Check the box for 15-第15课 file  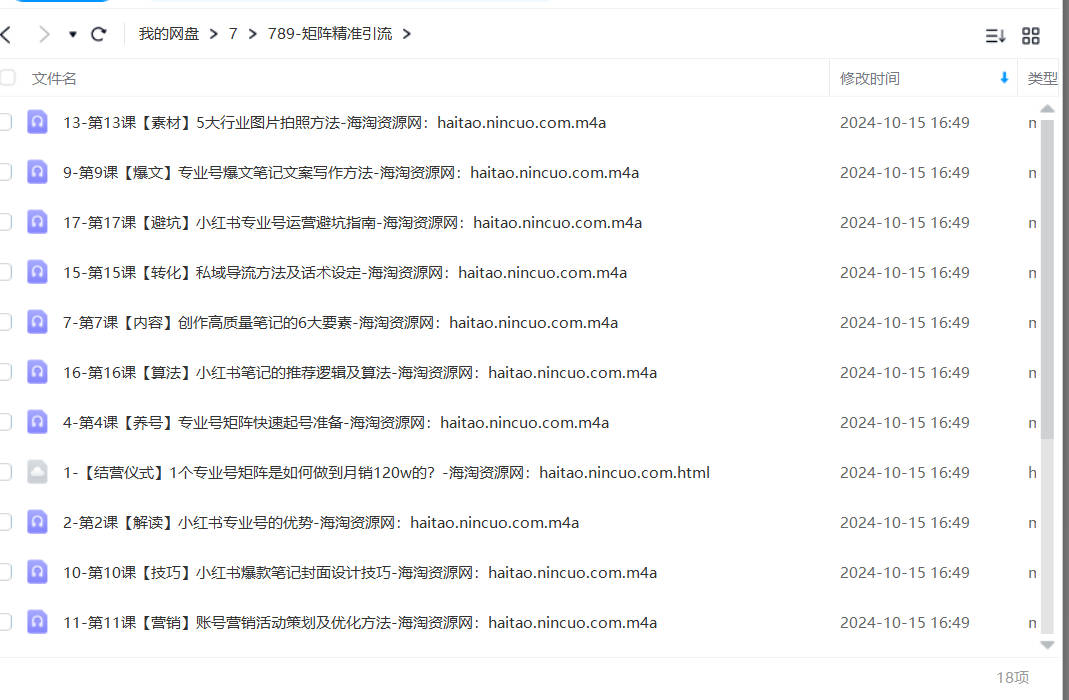[5, 272]
